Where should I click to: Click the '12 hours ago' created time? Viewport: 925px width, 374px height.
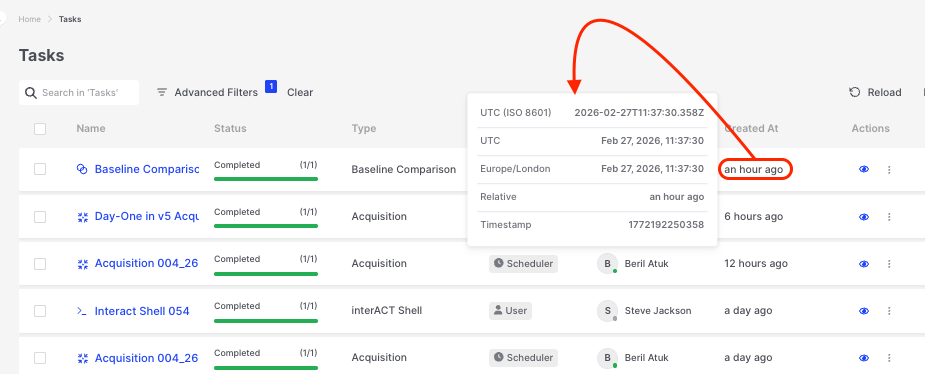pyautogui.click(x=756, y=264)
